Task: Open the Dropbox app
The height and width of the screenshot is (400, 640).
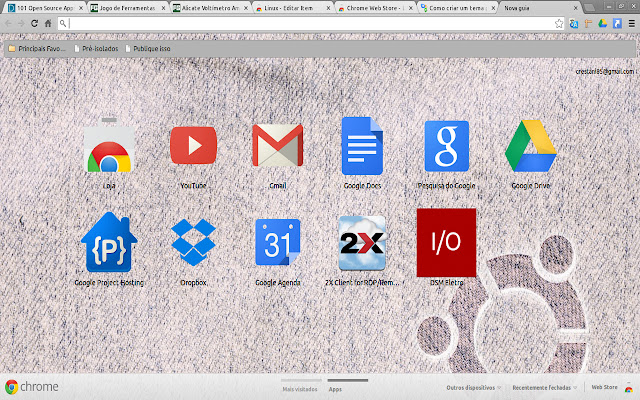Action: [x=193, y=242]
